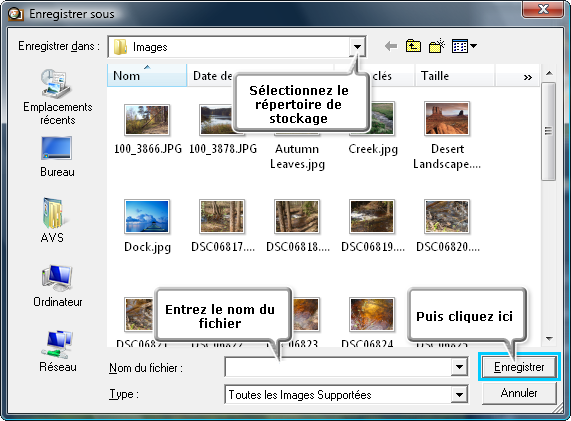Select the DSC06817 image thumbnail

pyautogui.click(x=222, y=216)
